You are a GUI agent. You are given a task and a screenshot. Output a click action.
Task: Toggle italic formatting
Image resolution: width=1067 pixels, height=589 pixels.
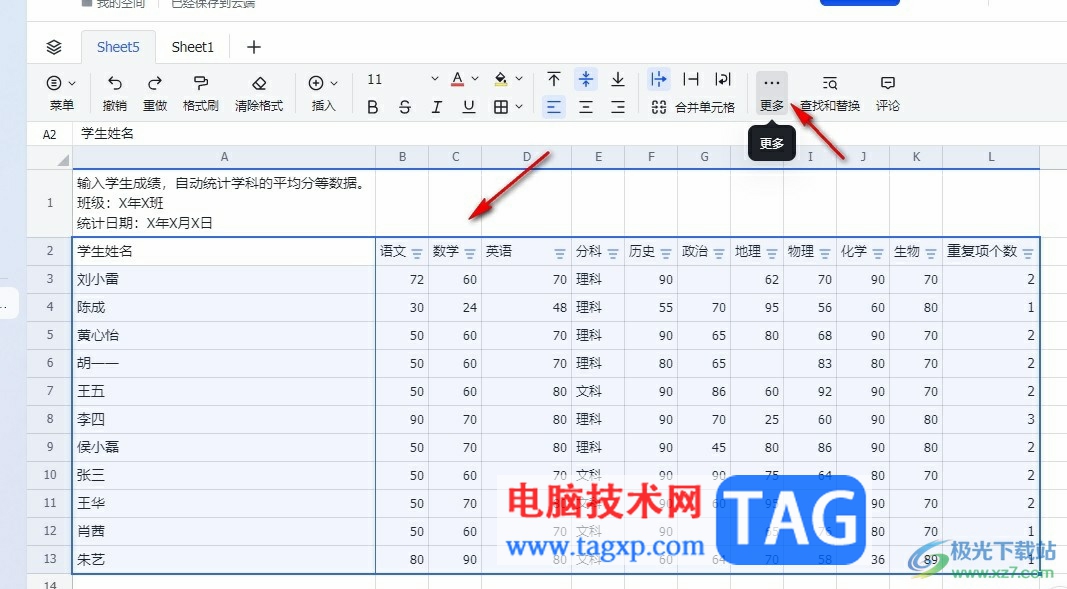pos(437,107)
